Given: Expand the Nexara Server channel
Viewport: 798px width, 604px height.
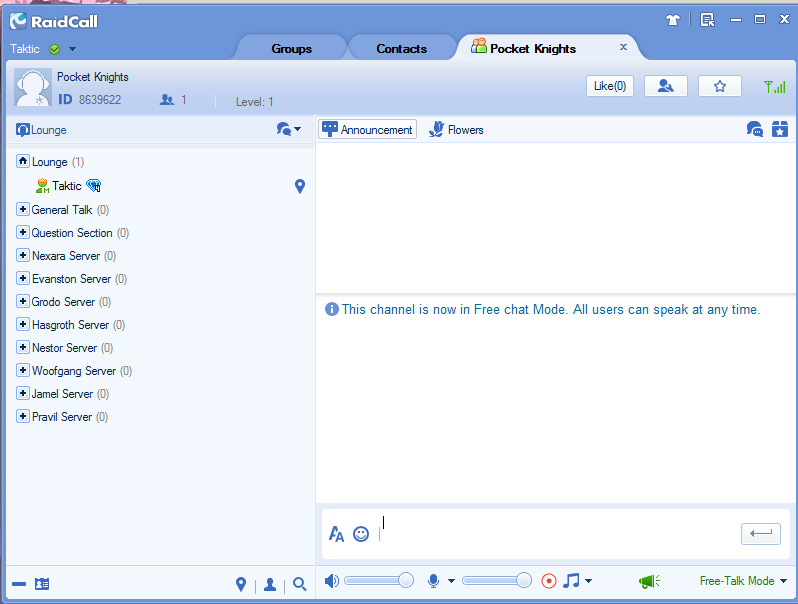Looking at the screenshot, I should click(22, 255).
